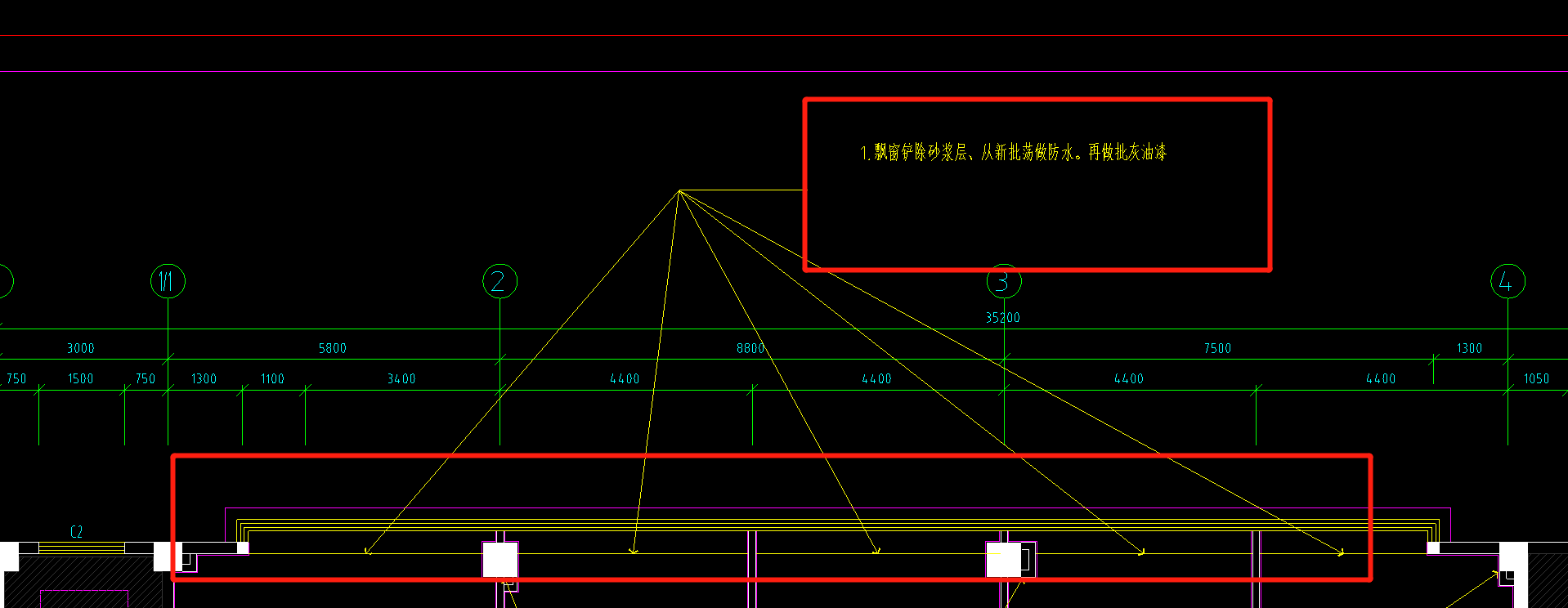Image resolution: width=1568 pixels, height=608 pixels.
Task: Select the dimension text 8800
Action: point(750,349)
